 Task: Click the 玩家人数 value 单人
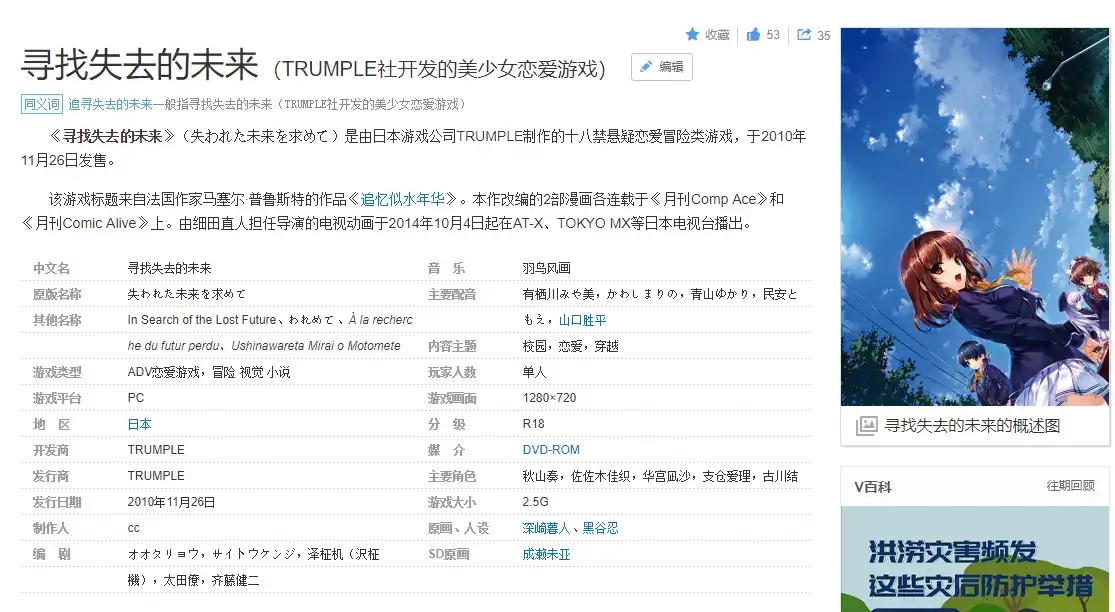point(534,372)
